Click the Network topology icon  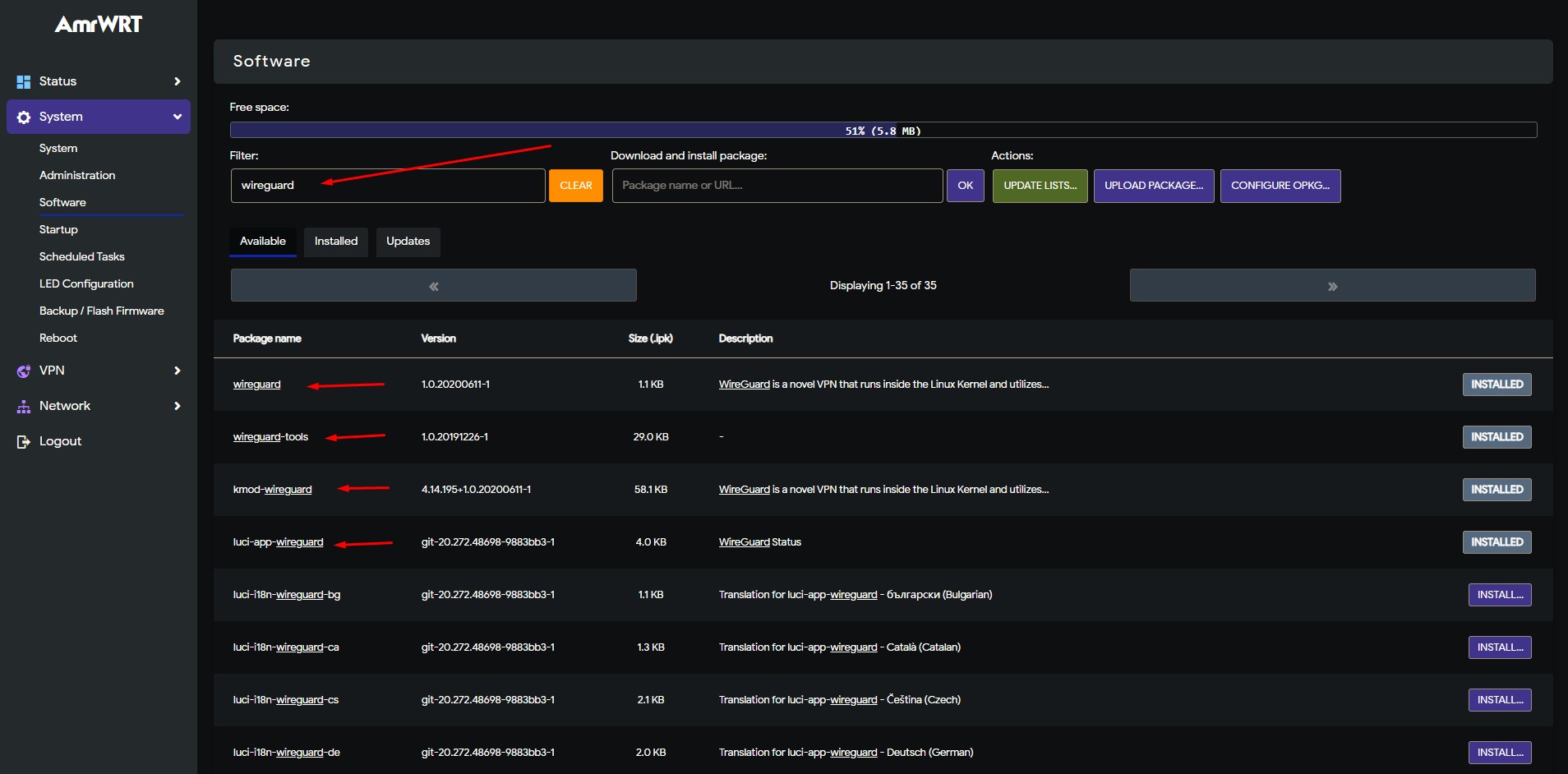pyautogui.click(x=24, y=406)
